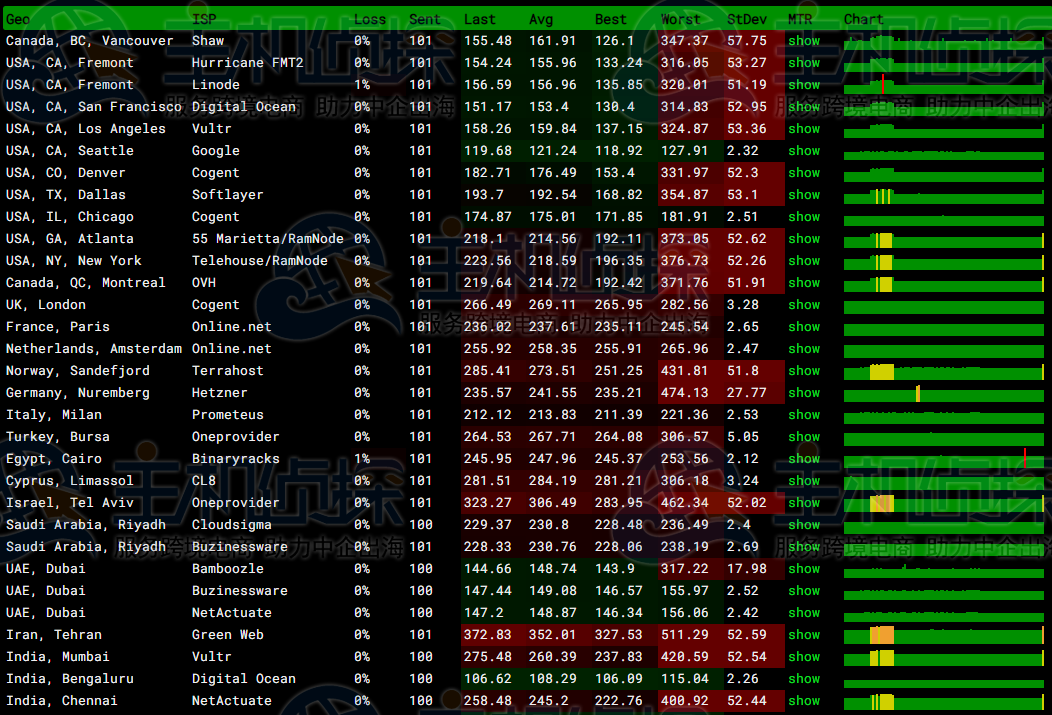Screen dimensions: 1052x715
Task: Open MTR show link for Fremont Linode row
Action: point(803,85)
